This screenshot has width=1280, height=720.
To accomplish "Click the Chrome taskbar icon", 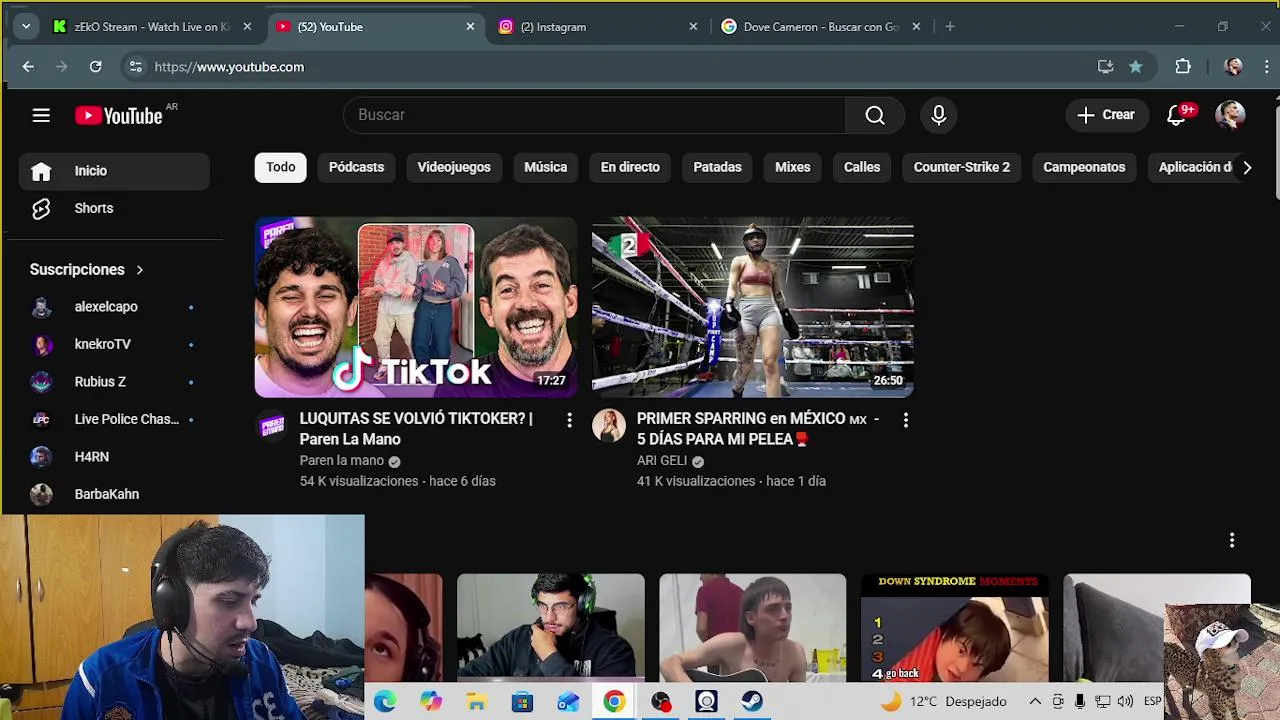I will click(614, 702).
